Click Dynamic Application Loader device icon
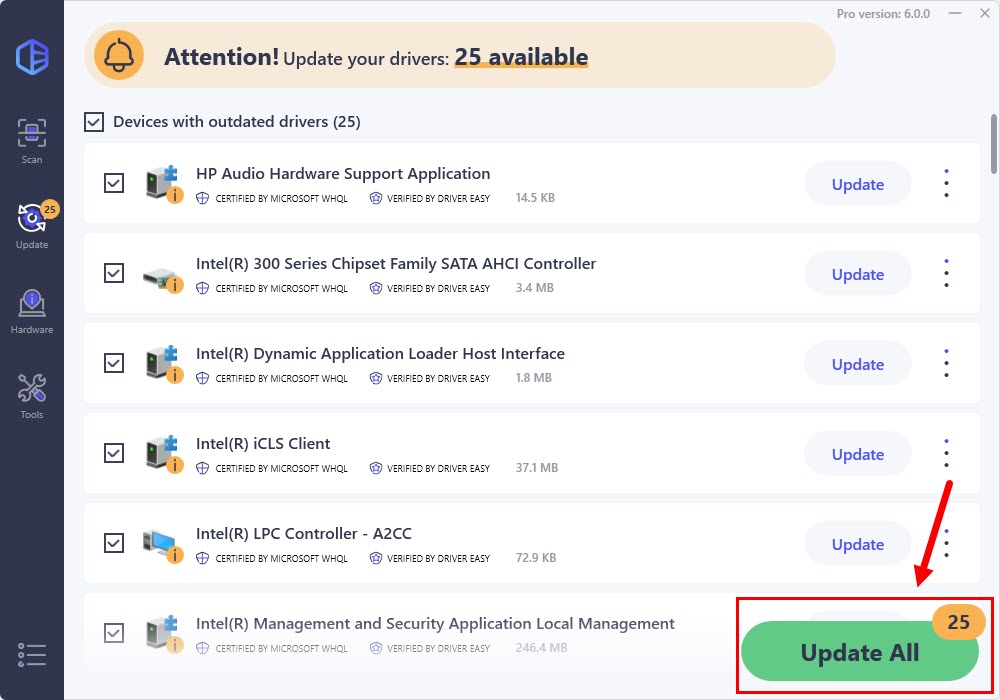Image resolution: width=1000 pixels, height=700 pixels. 163,364
